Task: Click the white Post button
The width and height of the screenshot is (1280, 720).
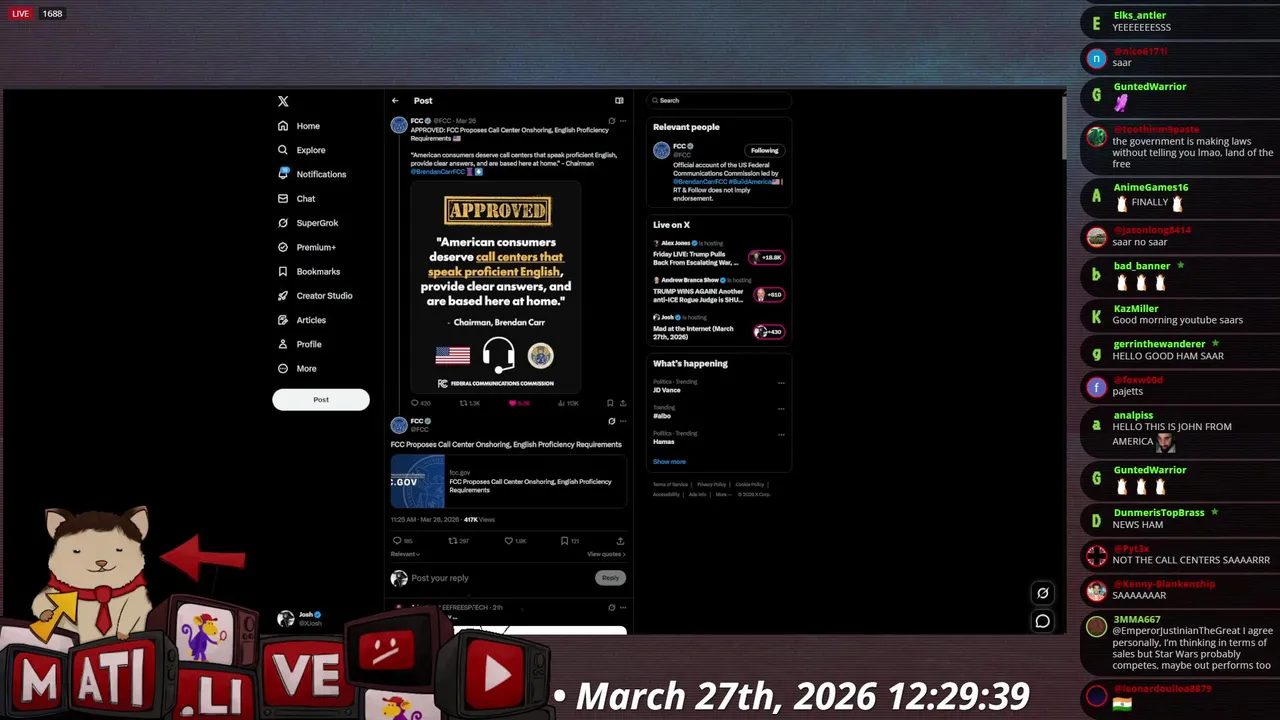Action: coord(321,400)
